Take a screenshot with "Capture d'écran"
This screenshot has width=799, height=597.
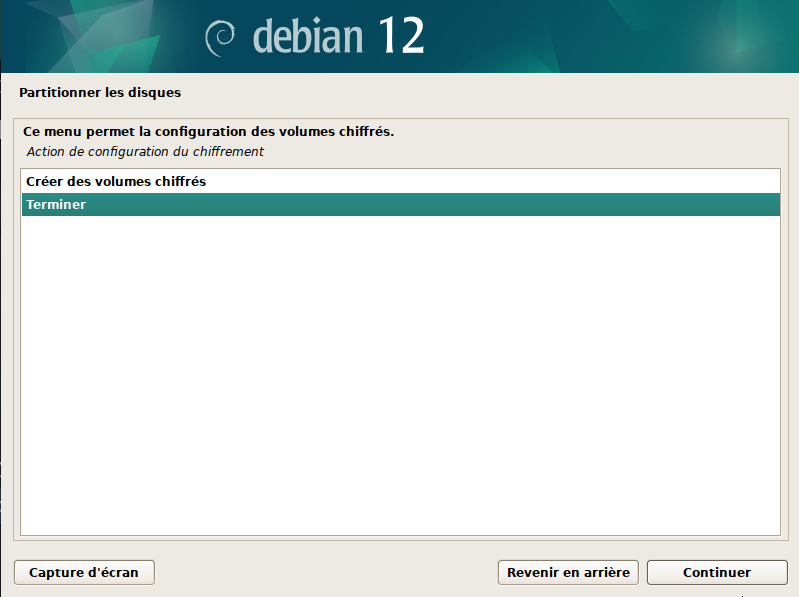point(84,573)
